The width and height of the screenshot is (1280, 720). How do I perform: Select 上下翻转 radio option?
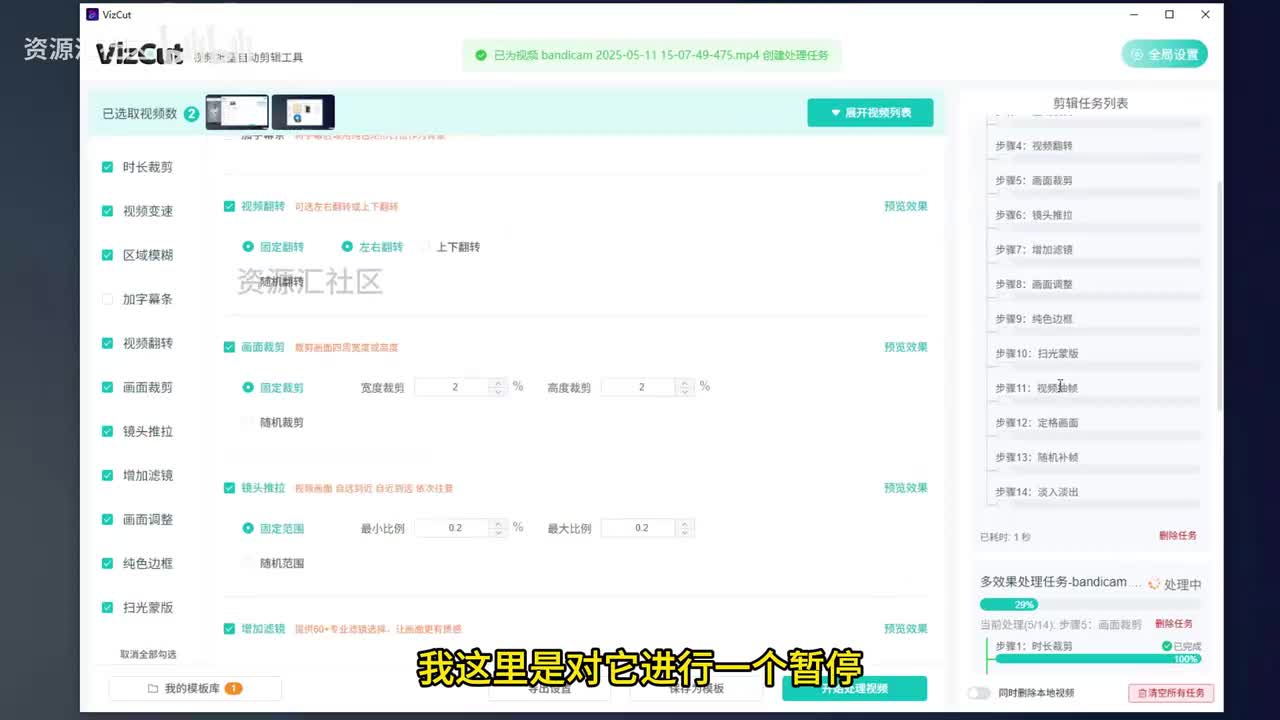click(x=426, y=246)
